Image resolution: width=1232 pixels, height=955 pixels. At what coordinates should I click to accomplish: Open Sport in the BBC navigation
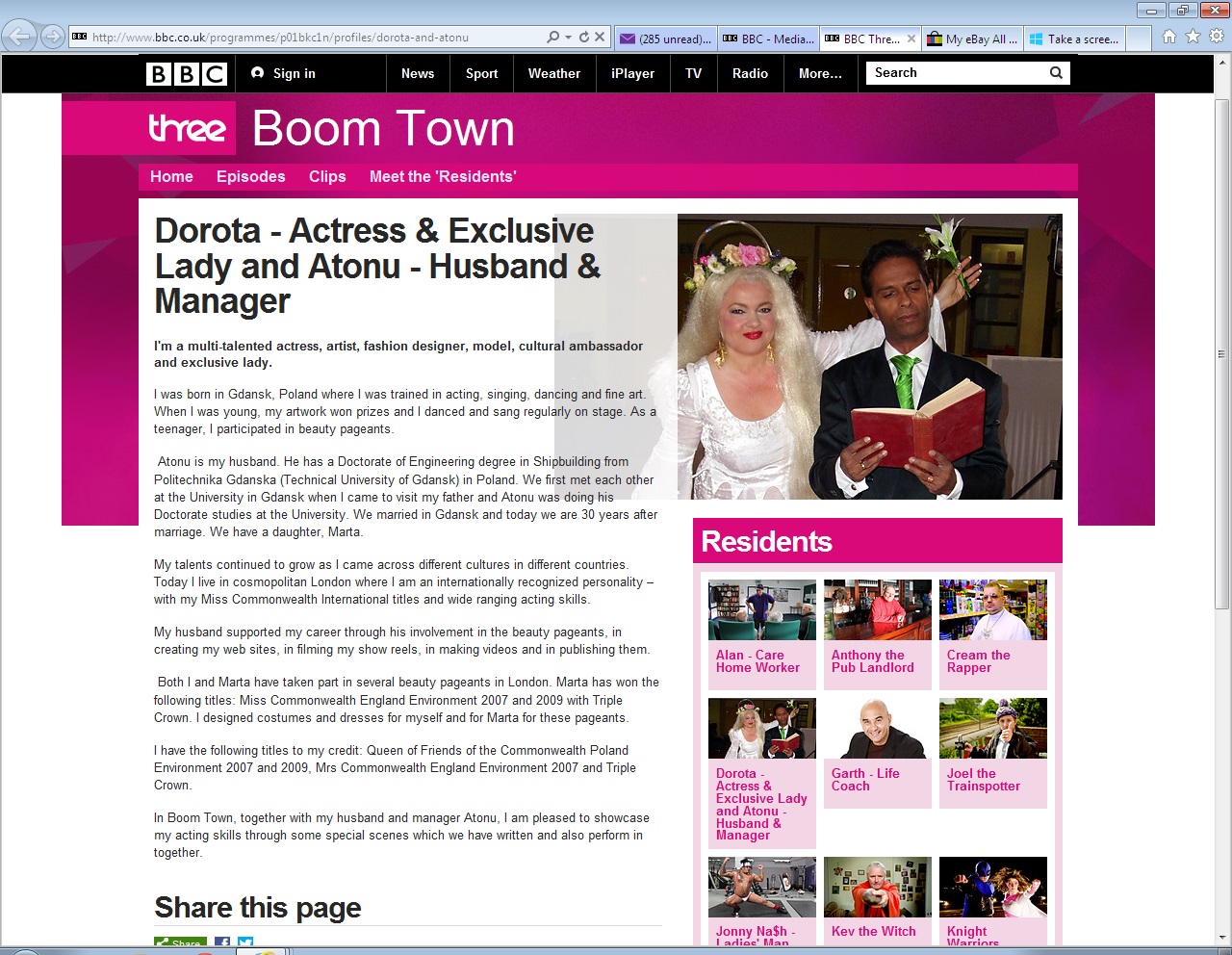point(481,73)
